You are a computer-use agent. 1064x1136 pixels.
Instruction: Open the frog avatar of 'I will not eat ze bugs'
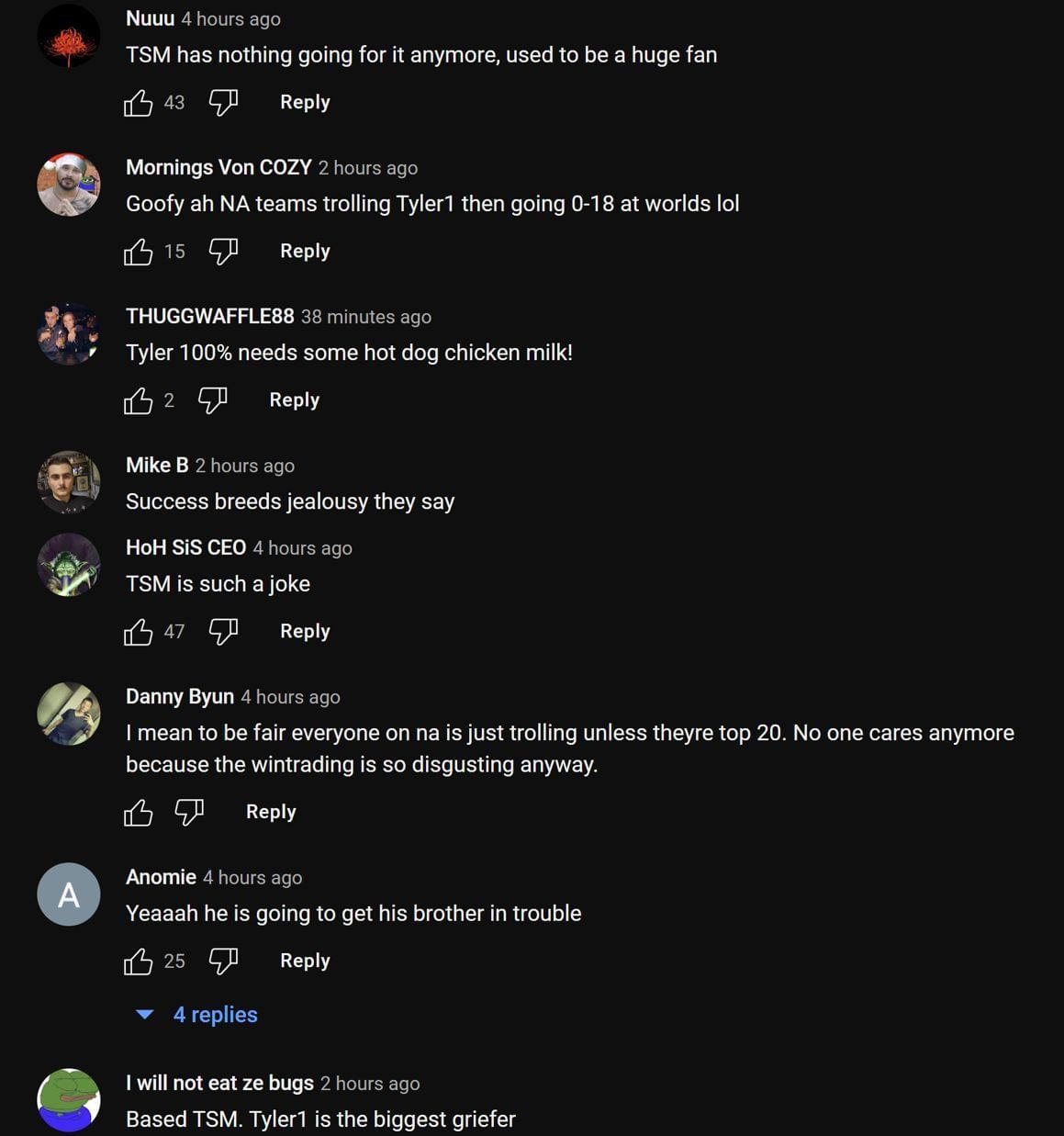coord(68,1099)
